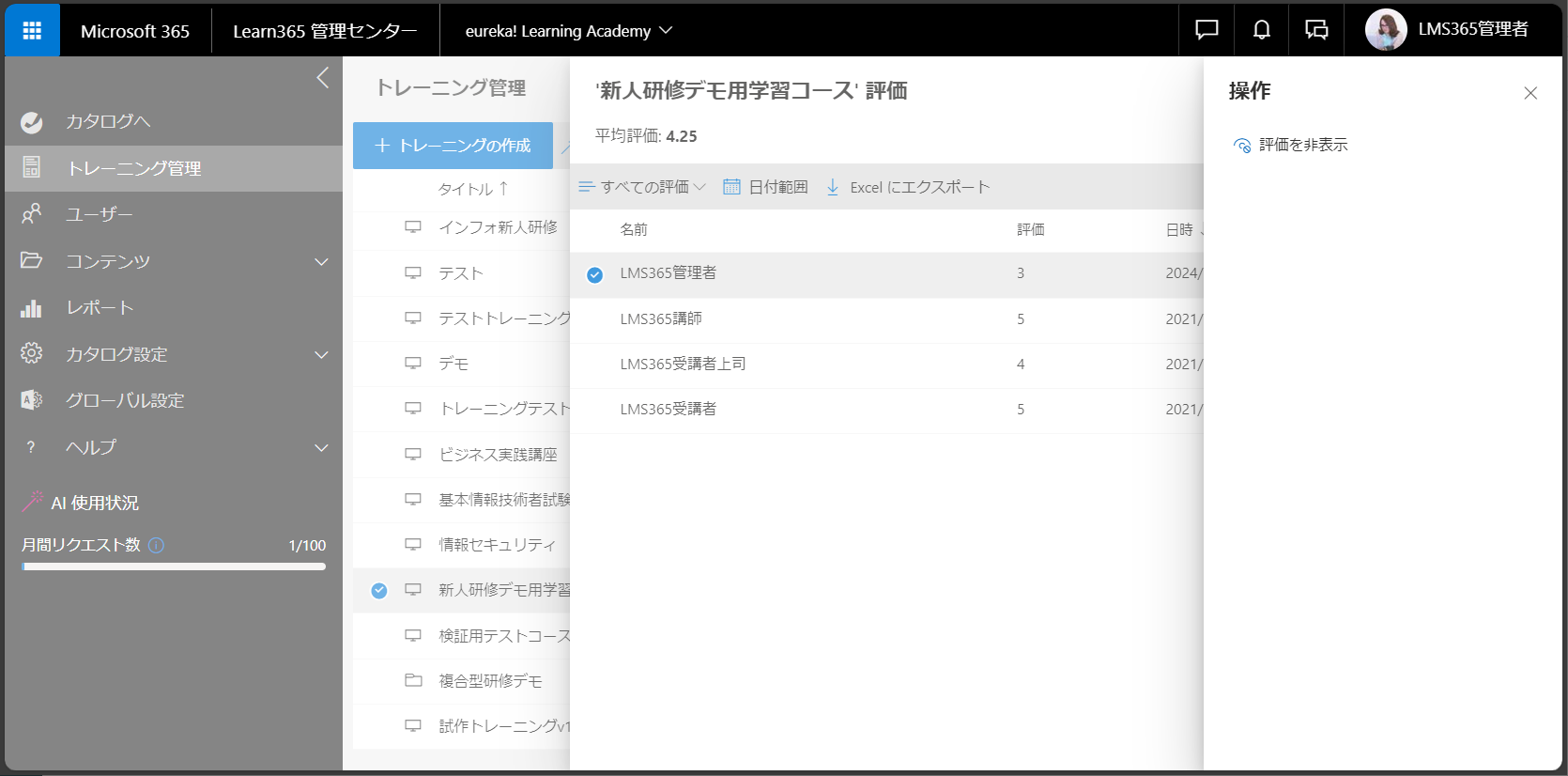1568x776 pixels.
Task: Click the グローバル設定 language icon
Action: tap(31, 400)
